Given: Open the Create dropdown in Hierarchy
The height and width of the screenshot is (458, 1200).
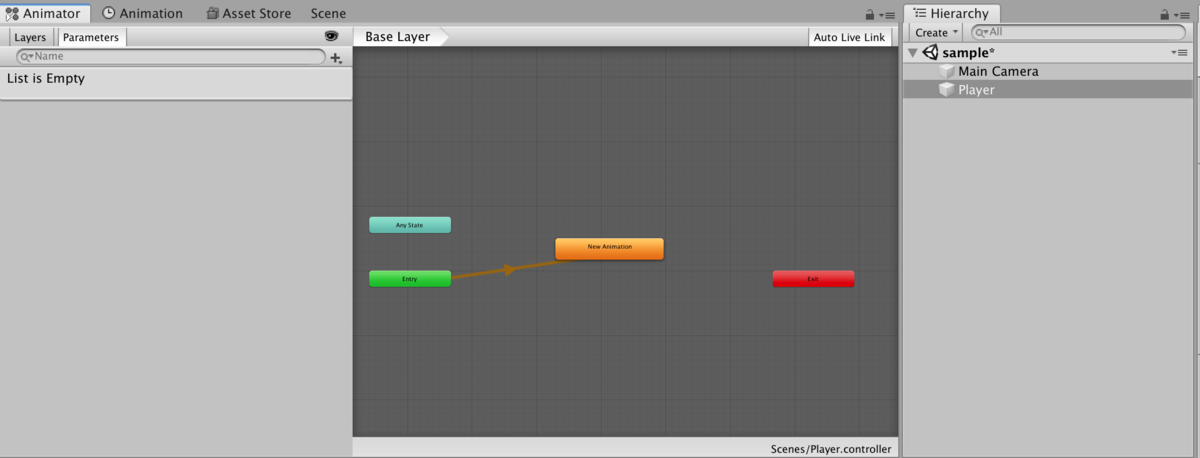Looking at the screenshot, I should pos(935,32).
